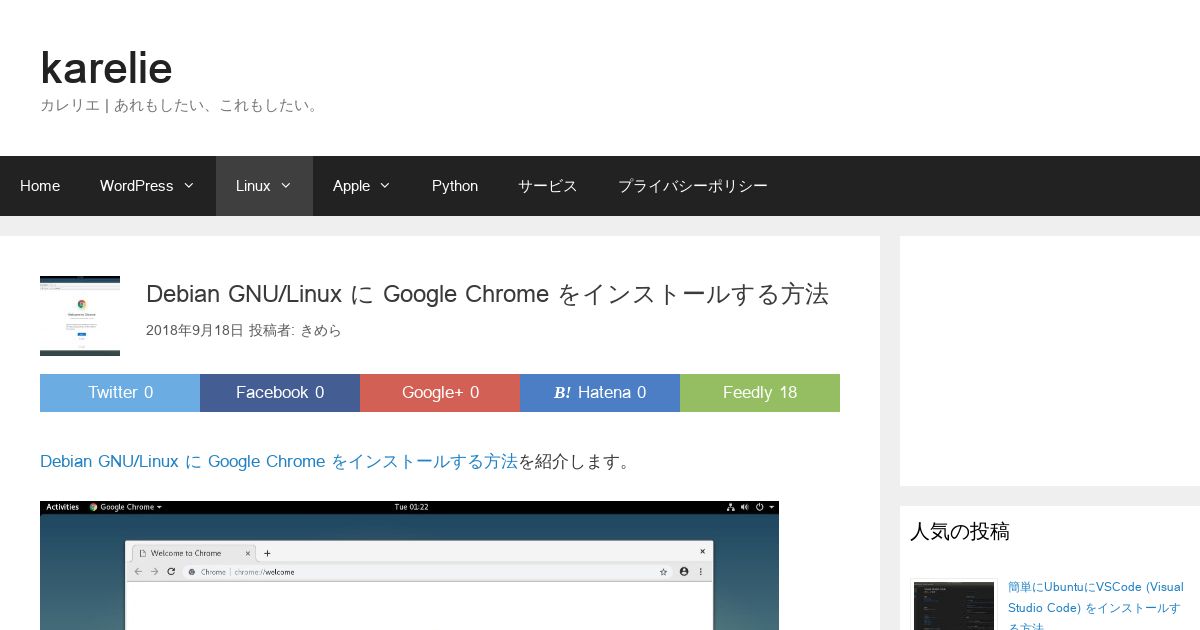Expand the WordPress submenu chevron

coord(188,186)
